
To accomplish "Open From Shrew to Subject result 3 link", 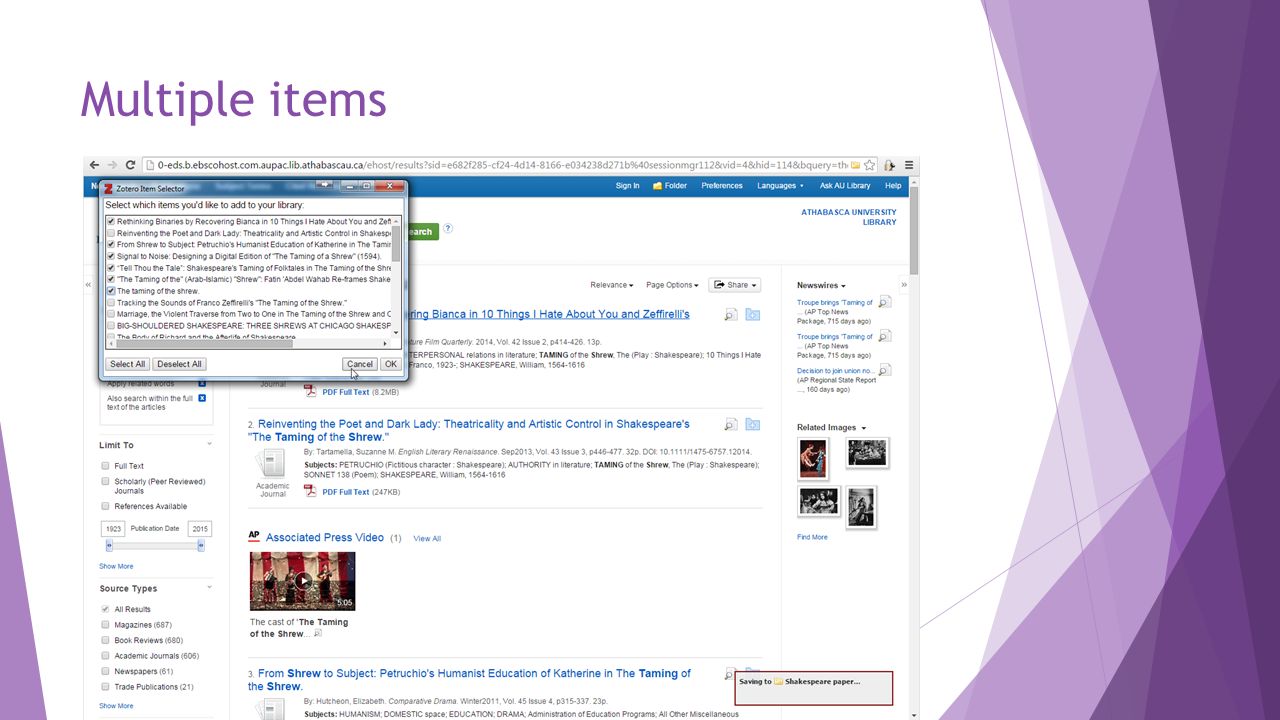I will 469,680.
